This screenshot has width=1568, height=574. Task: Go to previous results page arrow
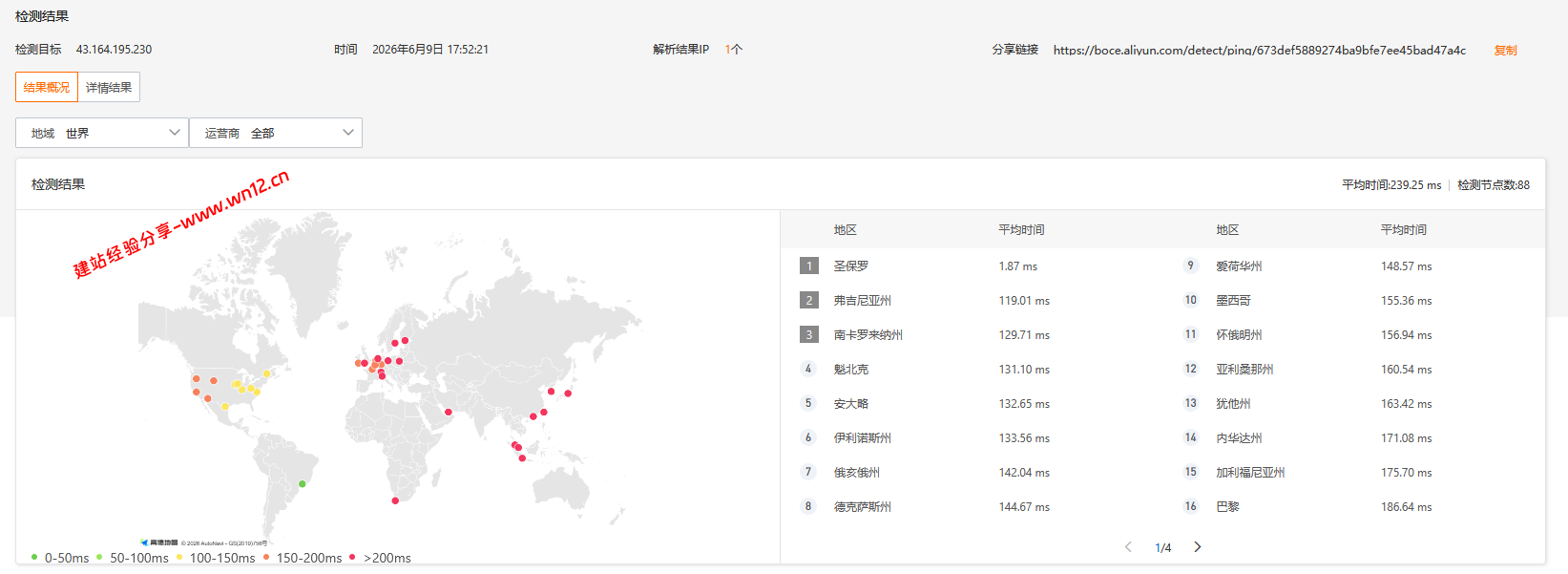[1128, 547]
